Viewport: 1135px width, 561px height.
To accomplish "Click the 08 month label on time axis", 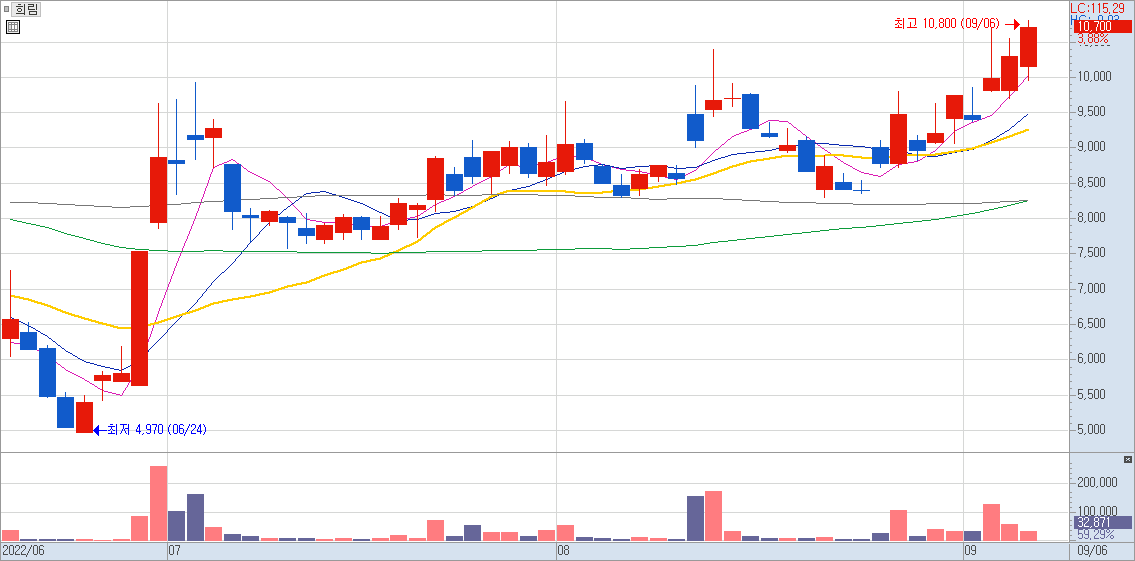I will (563, 551).
